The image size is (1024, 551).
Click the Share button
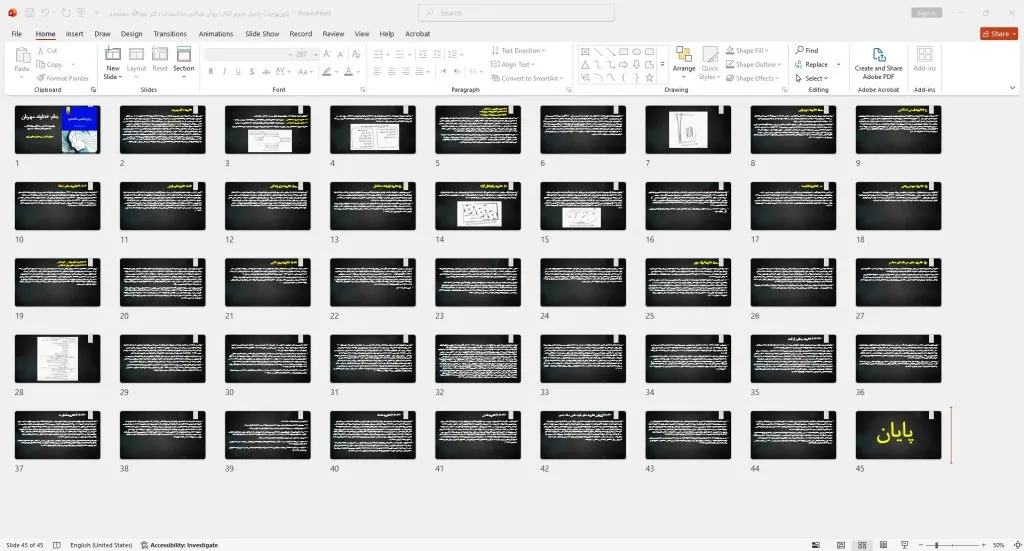pyautogui.click(x=999, y=34)
